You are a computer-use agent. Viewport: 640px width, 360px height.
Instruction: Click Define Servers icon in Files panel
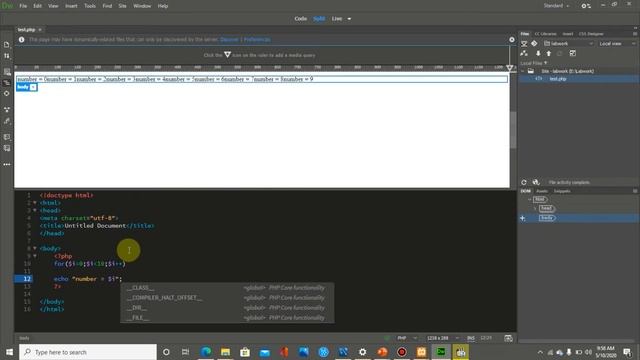(x=524, y=44)
